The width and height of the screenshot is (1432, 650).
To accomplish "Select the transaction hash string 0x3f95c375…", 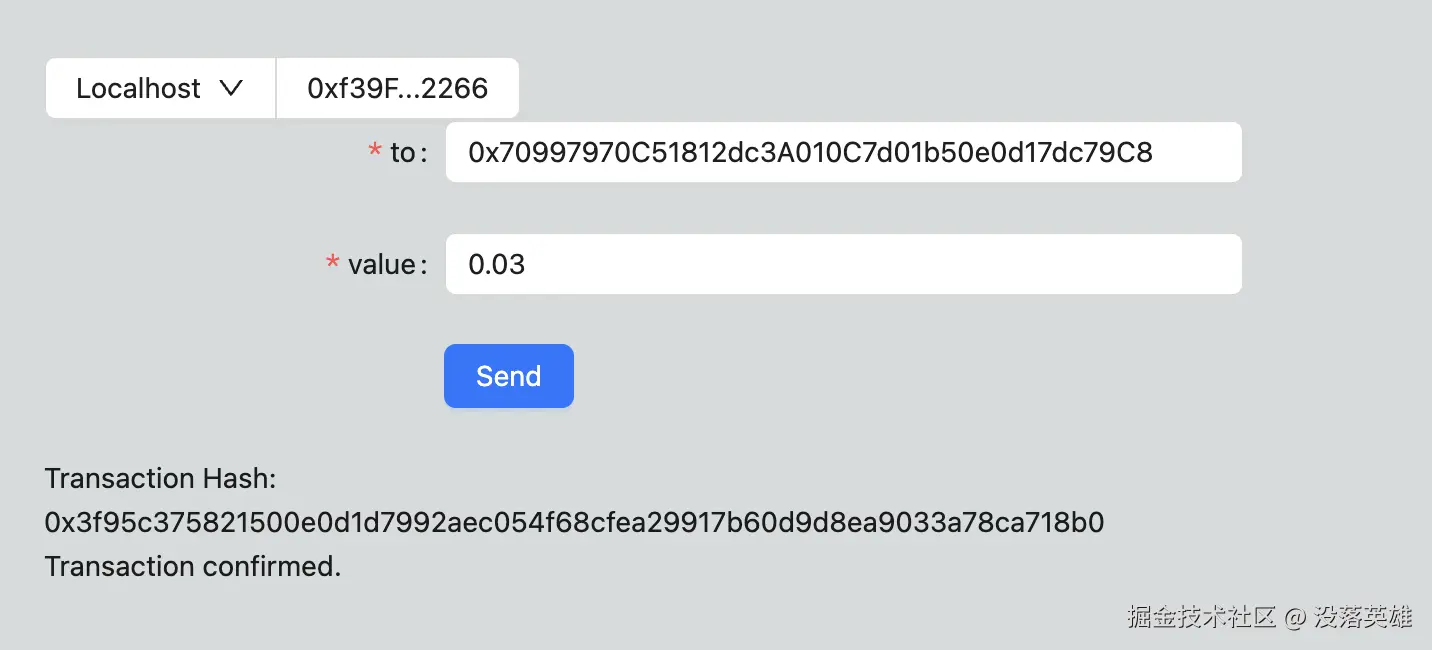I will (x=574, y=522).
